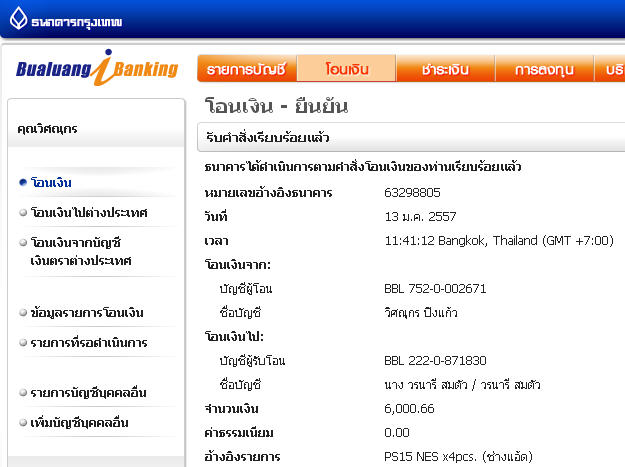625x467 pixels.
Task: Click the amount 6,000.66
Action: coord(409,409)
